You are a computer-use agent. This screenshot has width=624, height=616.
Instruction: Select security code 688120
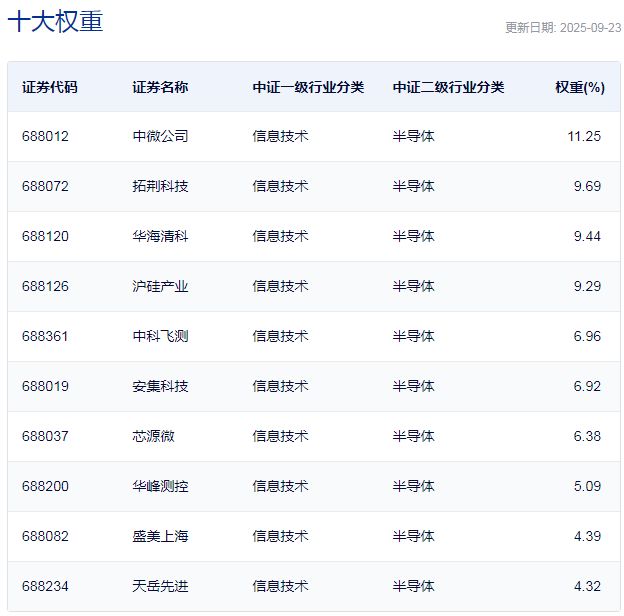tap(45, 236)
